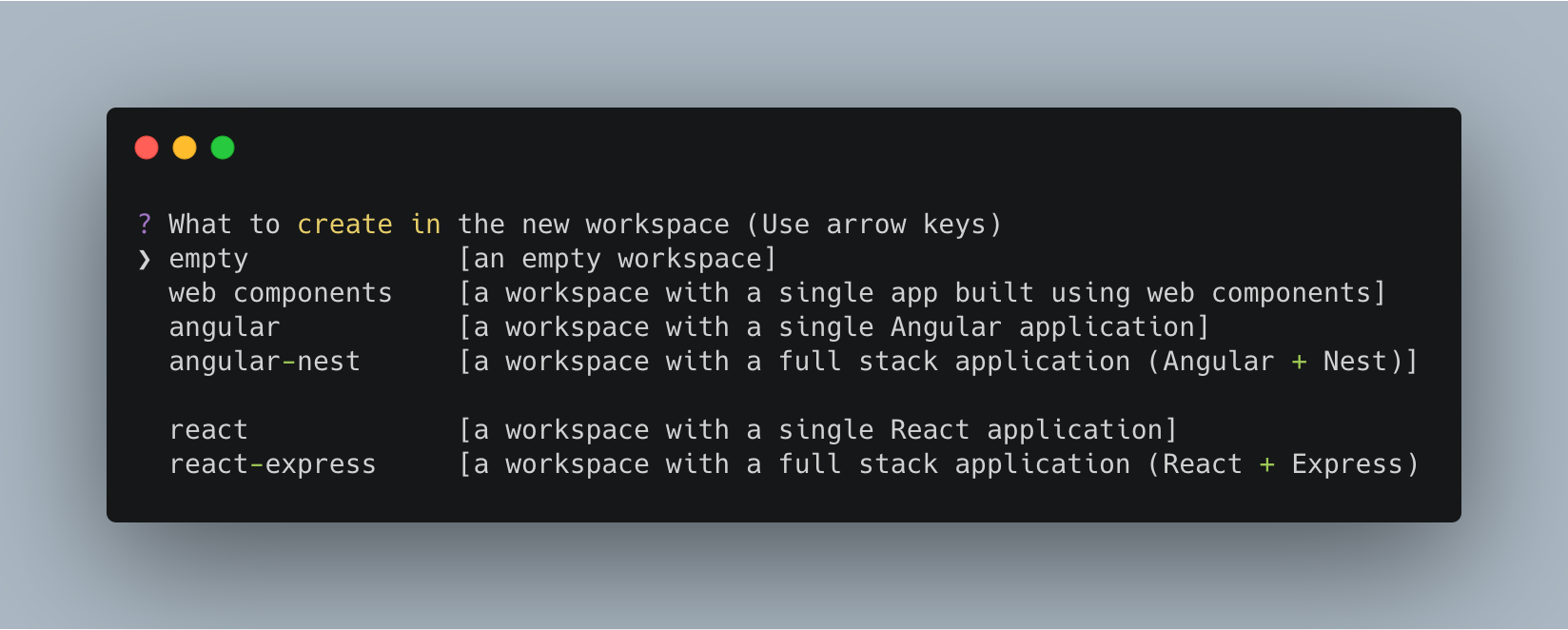Choose the react-express full stack option
This screenshot has height=630, width=1568.
[x=272, y=463]
